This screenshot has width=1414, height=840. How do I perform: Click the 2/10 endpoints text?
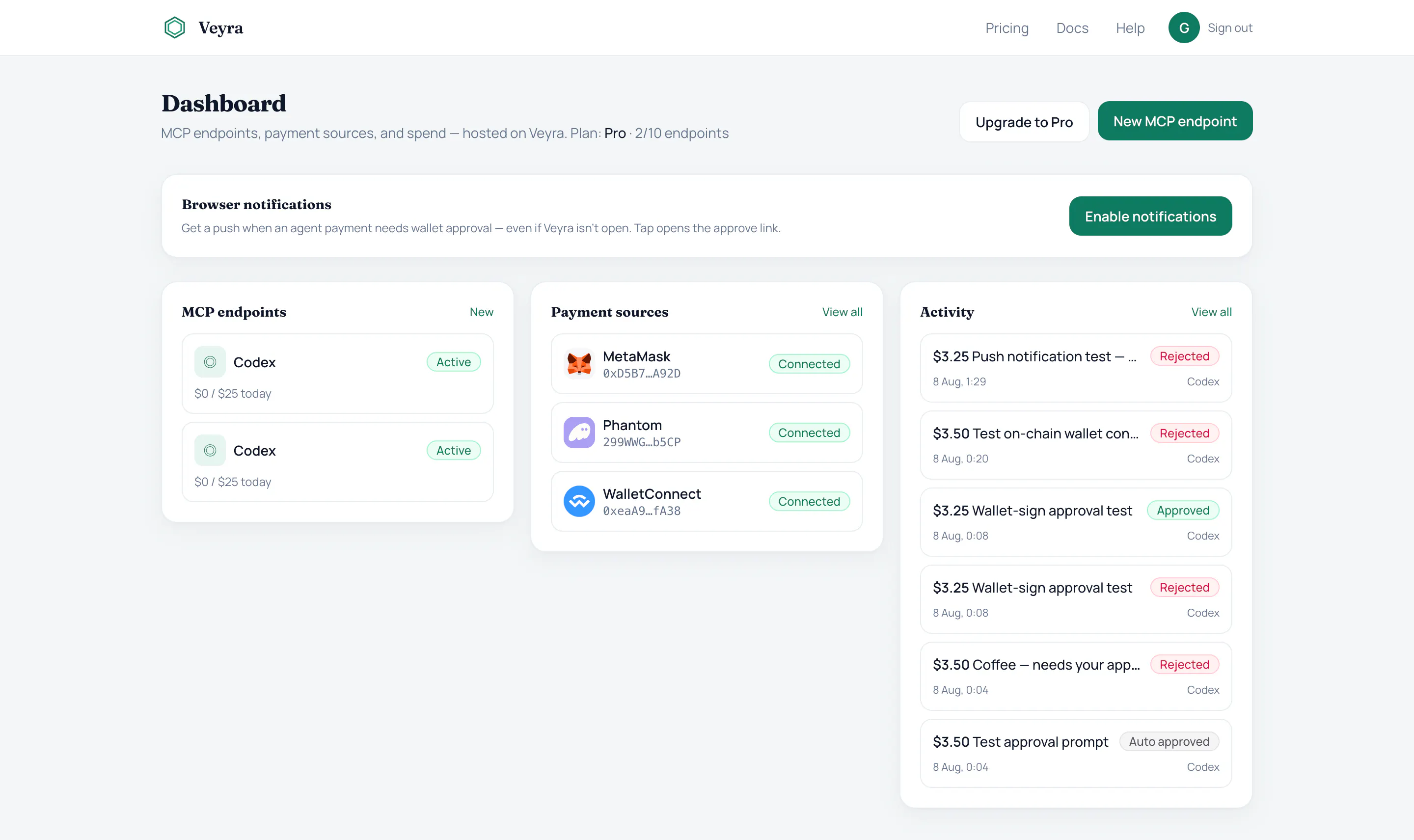(681, 133)
